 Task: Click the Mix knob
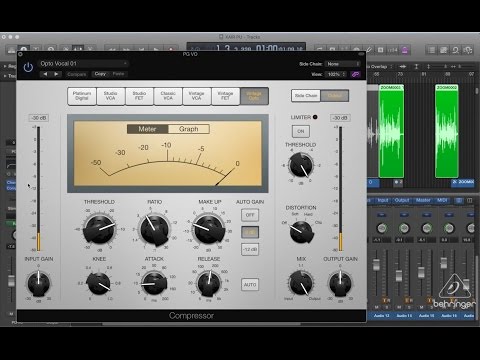click(x=301, y=283)
